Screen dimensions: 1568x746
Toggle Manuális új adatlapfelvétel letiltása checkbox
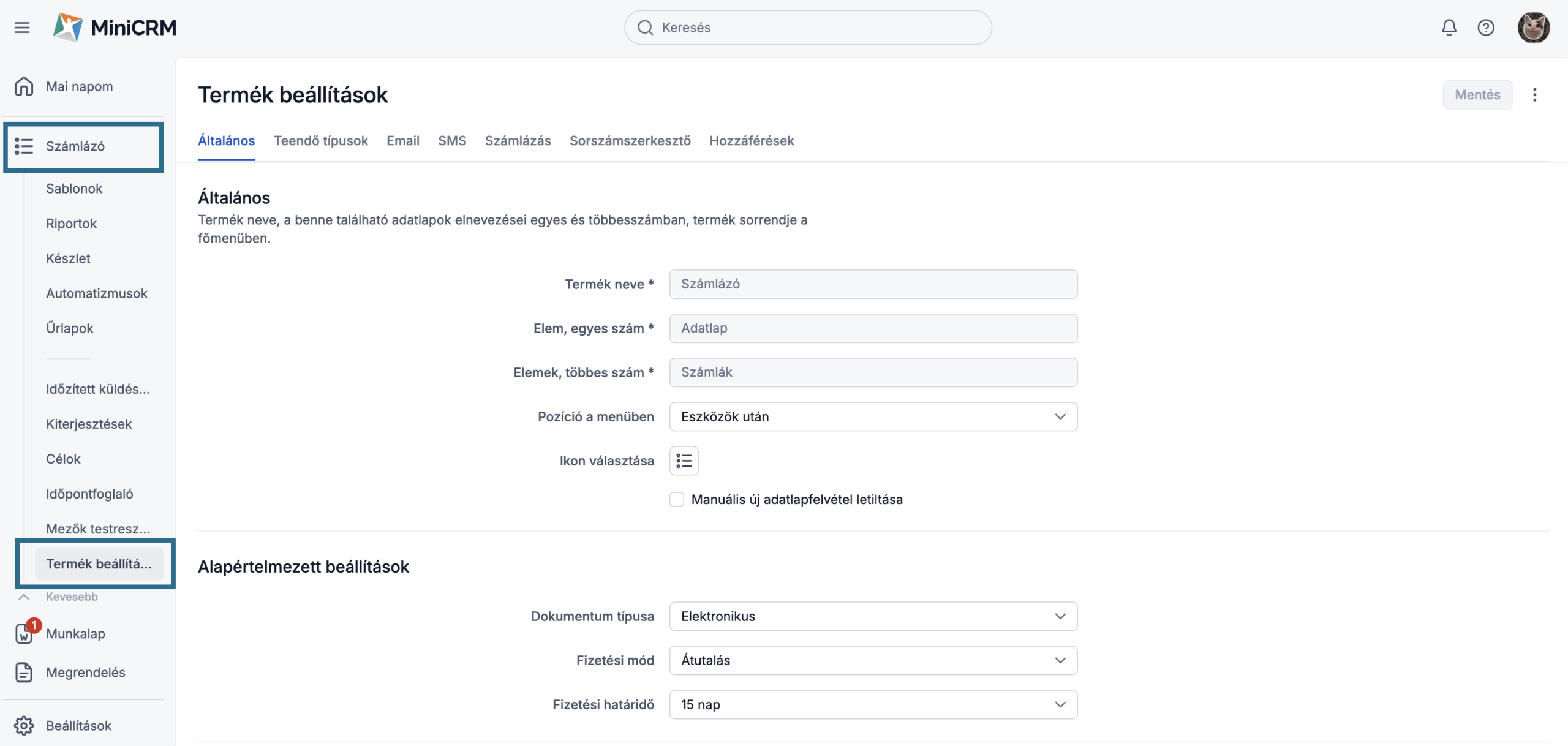pyautogui.click(x=676, y=500)
